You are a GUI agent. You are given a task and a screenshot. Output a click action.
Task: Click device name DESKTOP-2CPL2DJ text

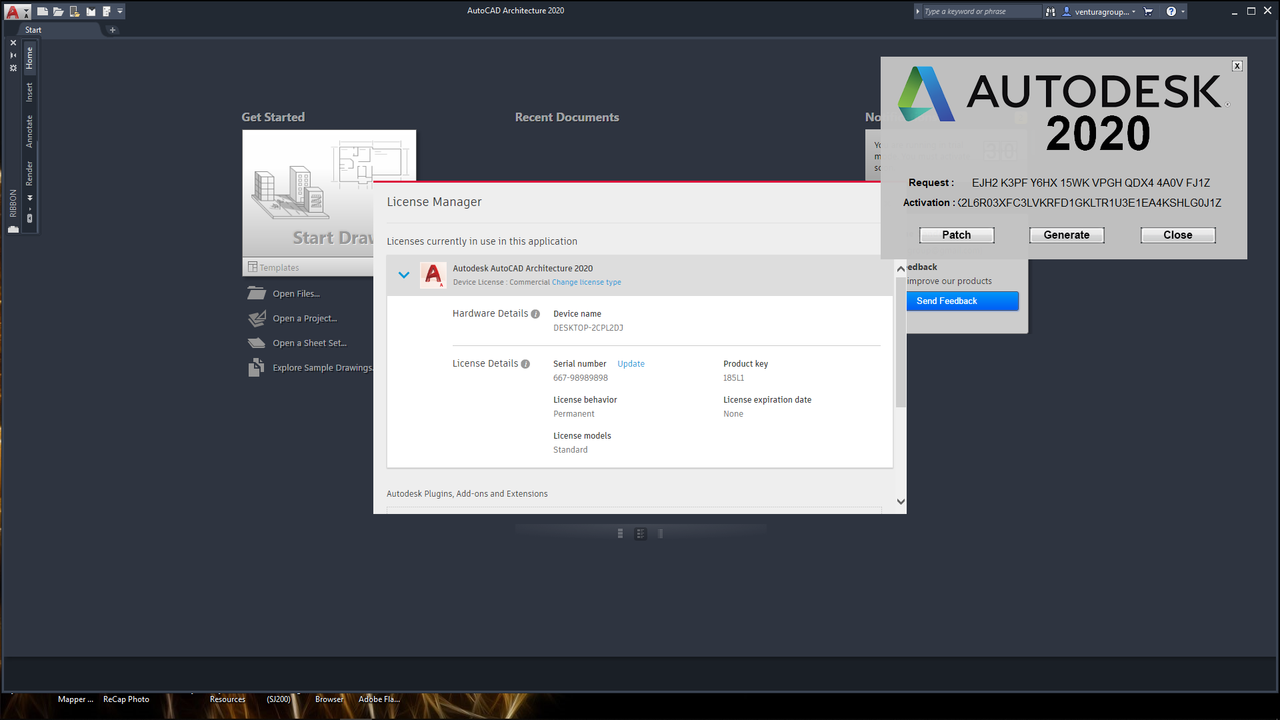point(588,328)
